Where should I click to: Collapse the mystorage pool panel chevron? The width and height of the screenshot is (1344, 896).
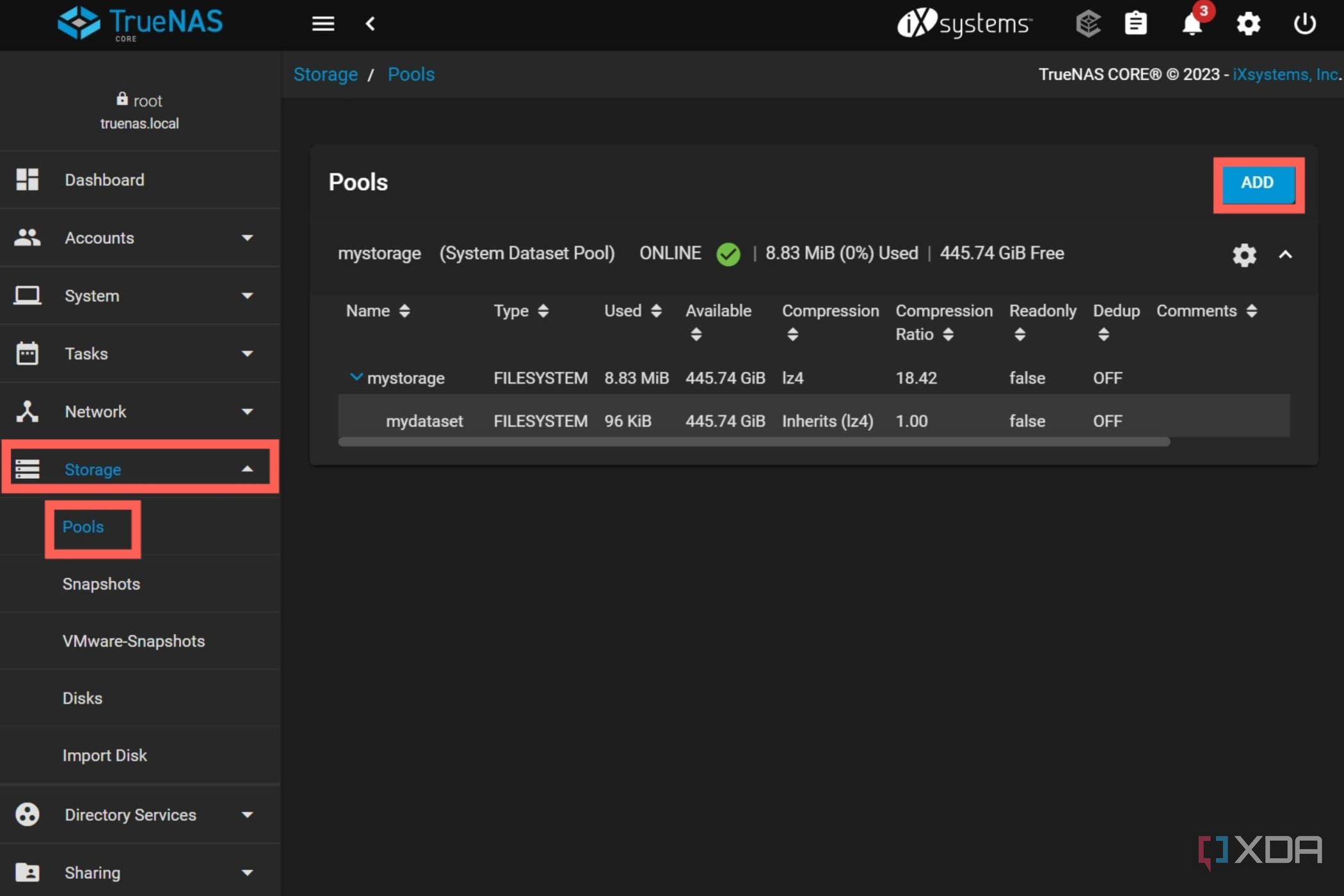tap(1285, 255)
